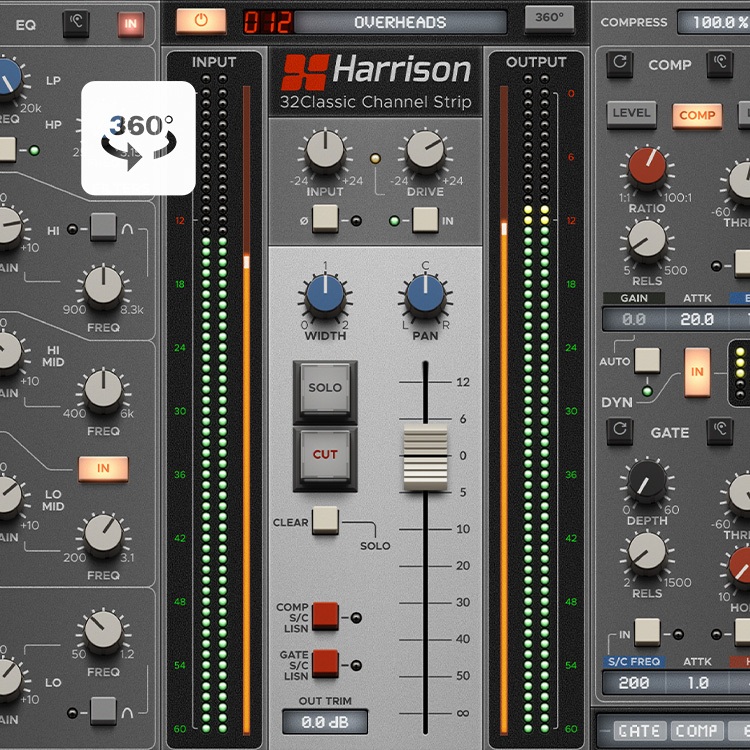Toggle the LO band bell shape button
The width and height of the screenshot is (750, 750).
(x=103, y=711)
